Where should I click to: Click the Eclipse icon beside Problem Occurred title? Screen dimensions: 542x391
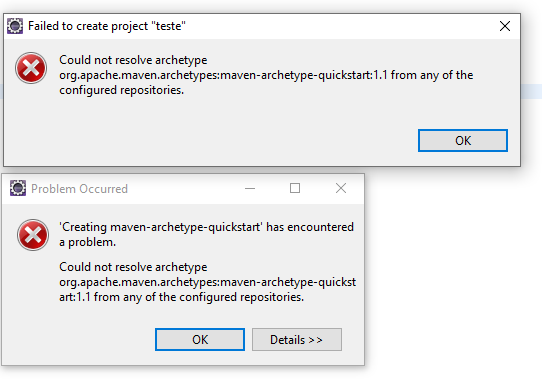click(x=18, y=188)
